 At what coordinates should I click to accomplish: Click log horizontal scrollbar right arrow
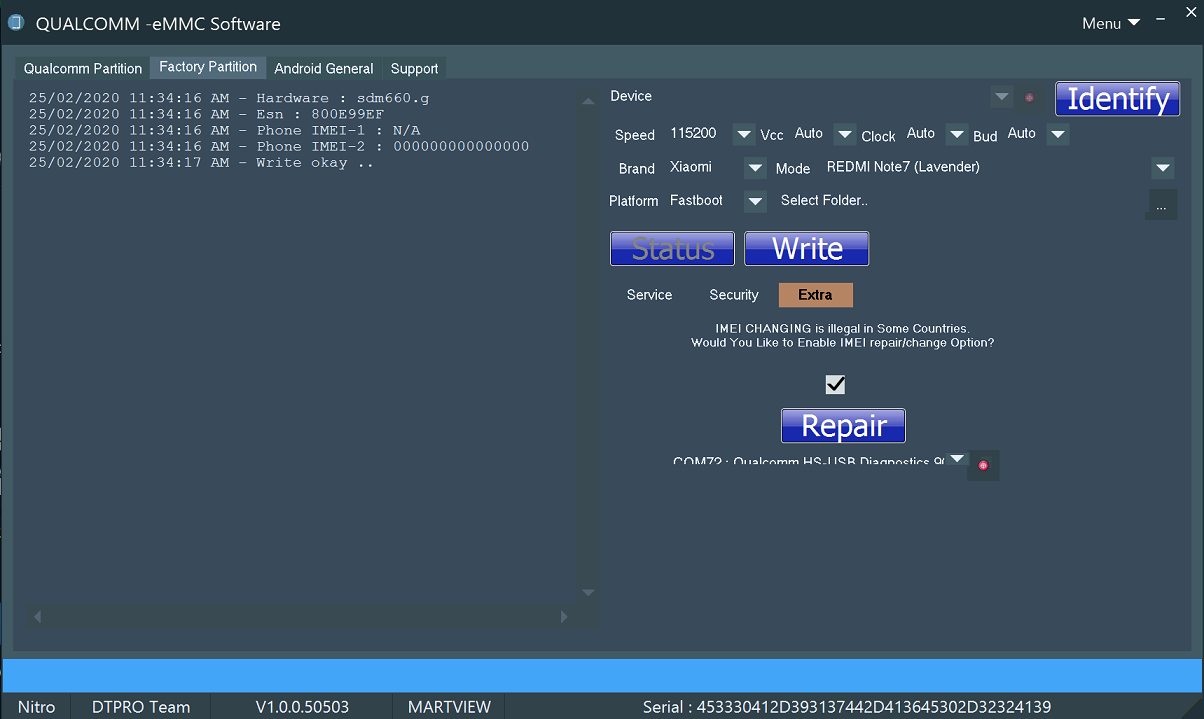(x=564, y=617)
